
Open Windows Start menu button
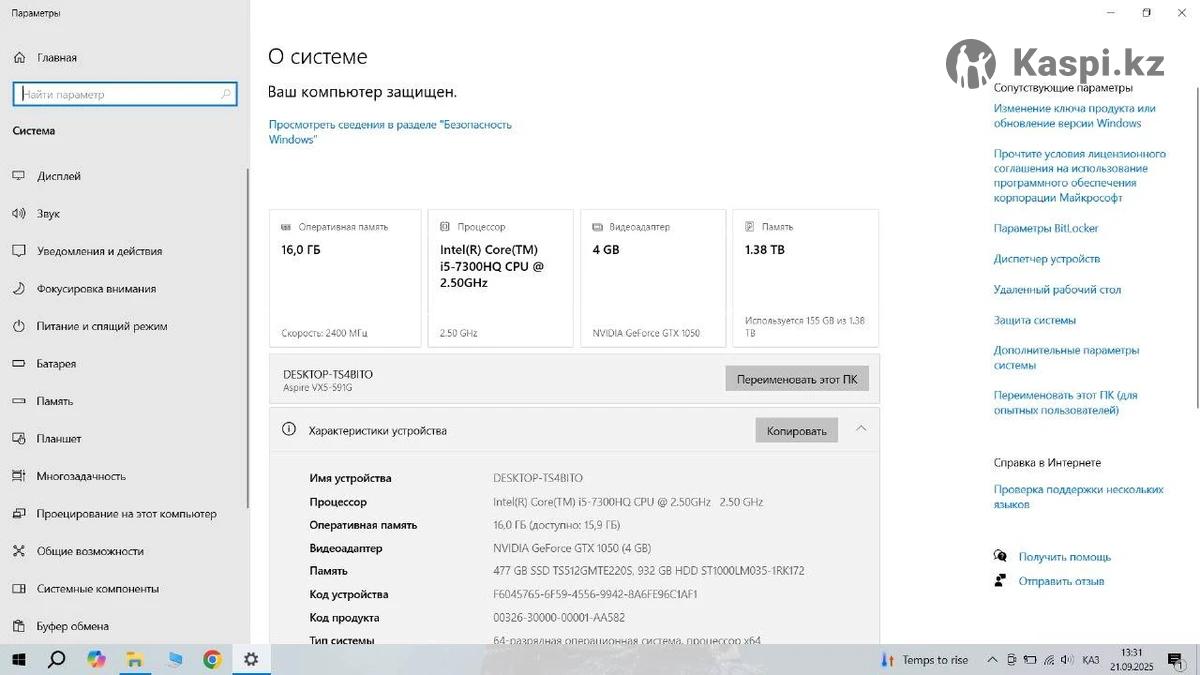click(x=18, y=659)
